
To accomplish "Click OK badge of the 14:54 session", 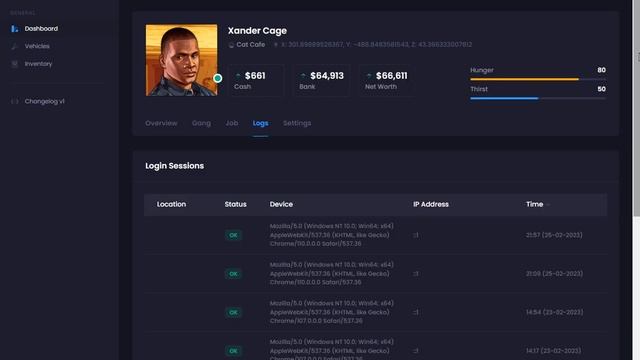I will pos(233,312).
